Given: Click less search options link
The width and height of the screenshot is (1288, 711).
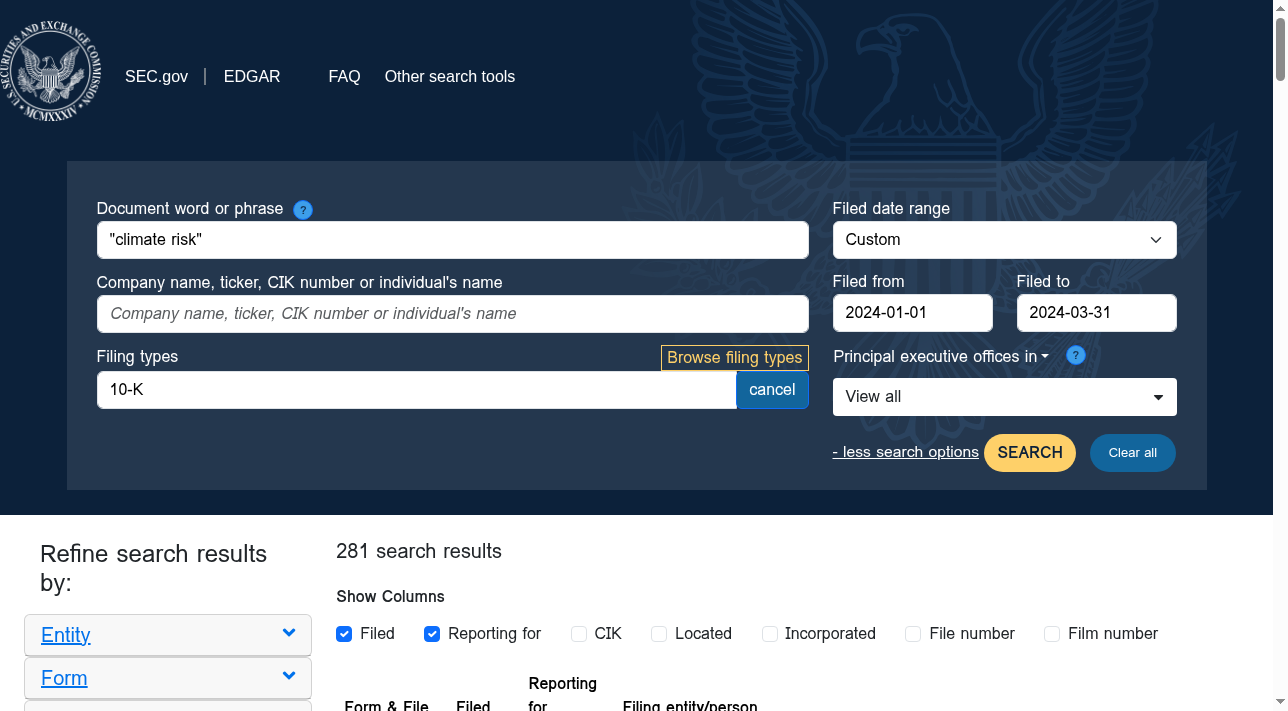Looking at the screenshot, I should pos(905,452).
